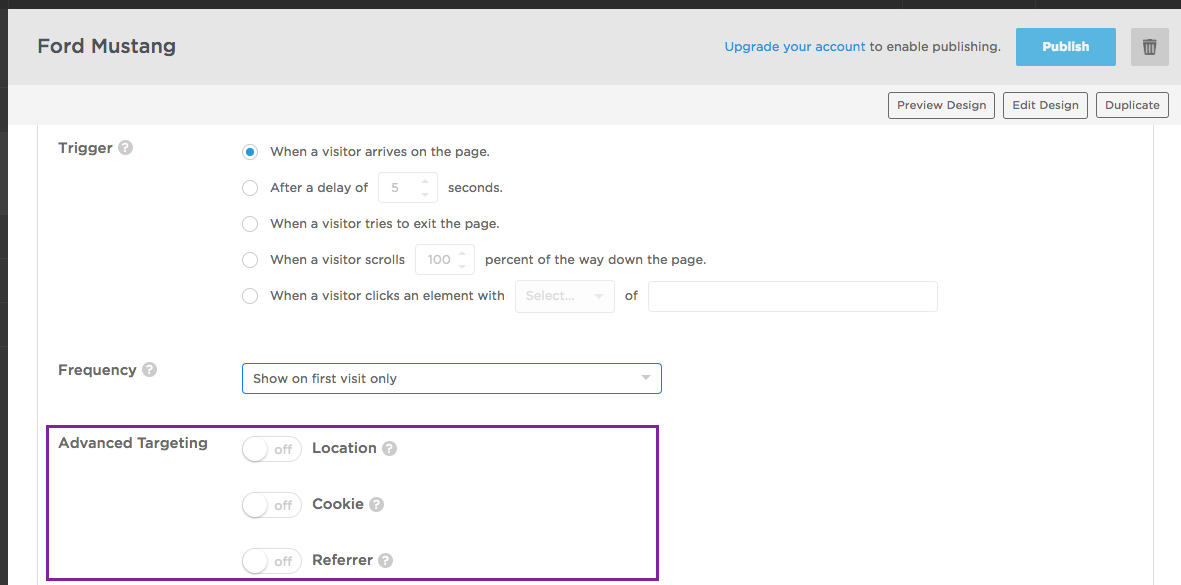Image resolution: width=1181 pixels, height=585 pixels.
Task: Pick 'When a visitor clicks an element with'
Action: [250, 296]
